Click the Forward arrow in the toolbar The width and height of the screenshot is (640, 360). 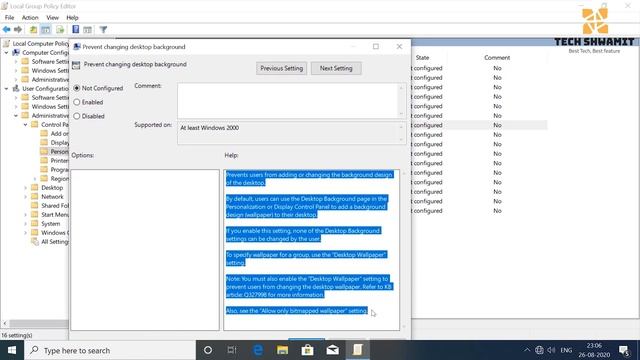18,29
